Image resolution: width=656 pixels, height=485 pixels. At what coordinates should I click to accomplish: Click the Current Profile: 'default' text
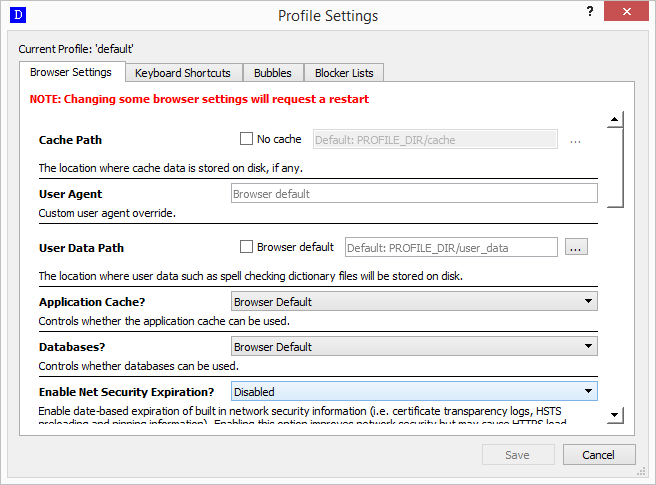pos(76,49)
